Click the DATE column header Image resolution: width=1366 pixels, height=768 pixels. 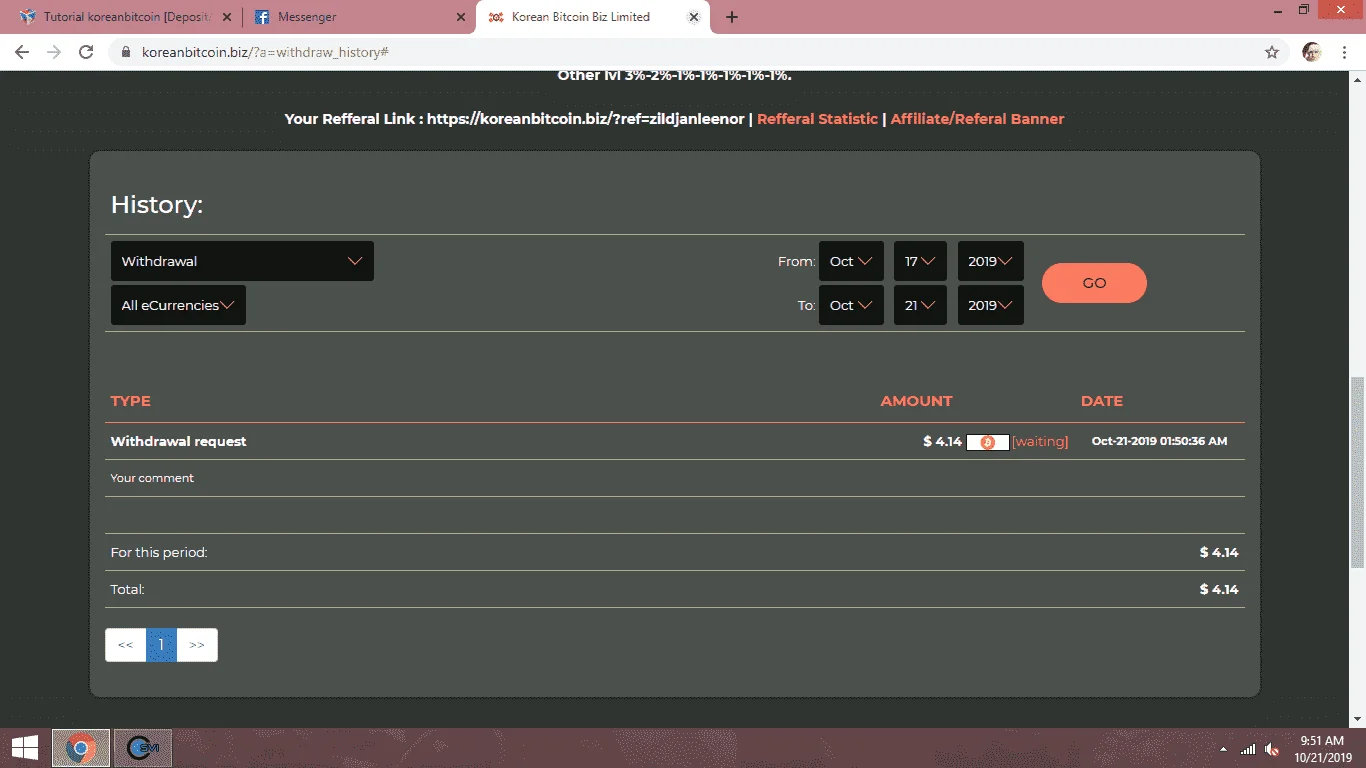click(1102, 401)
